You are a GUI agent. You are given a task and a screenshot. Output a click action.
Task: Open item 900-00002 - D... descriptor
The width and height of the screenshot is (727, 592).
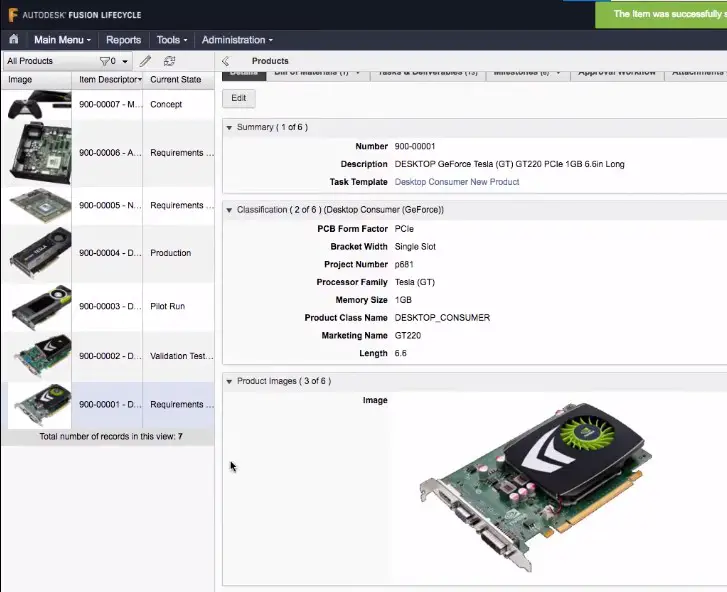[x=110, y=356]
